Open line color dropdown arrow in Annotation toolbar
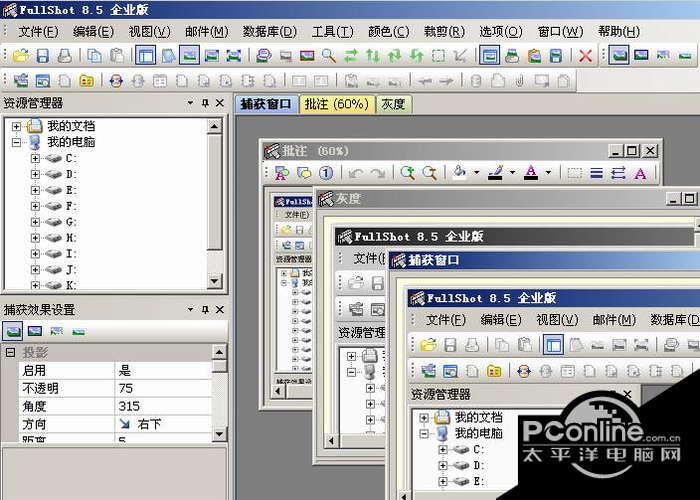This screenshot has height=500, width=700. (x=512, y=172)
